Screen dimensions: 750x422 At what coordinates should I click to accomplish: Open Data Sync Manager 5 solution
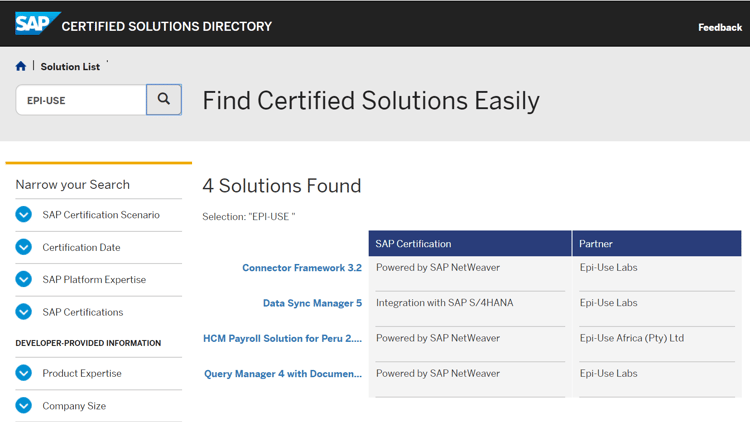(312, 303)
